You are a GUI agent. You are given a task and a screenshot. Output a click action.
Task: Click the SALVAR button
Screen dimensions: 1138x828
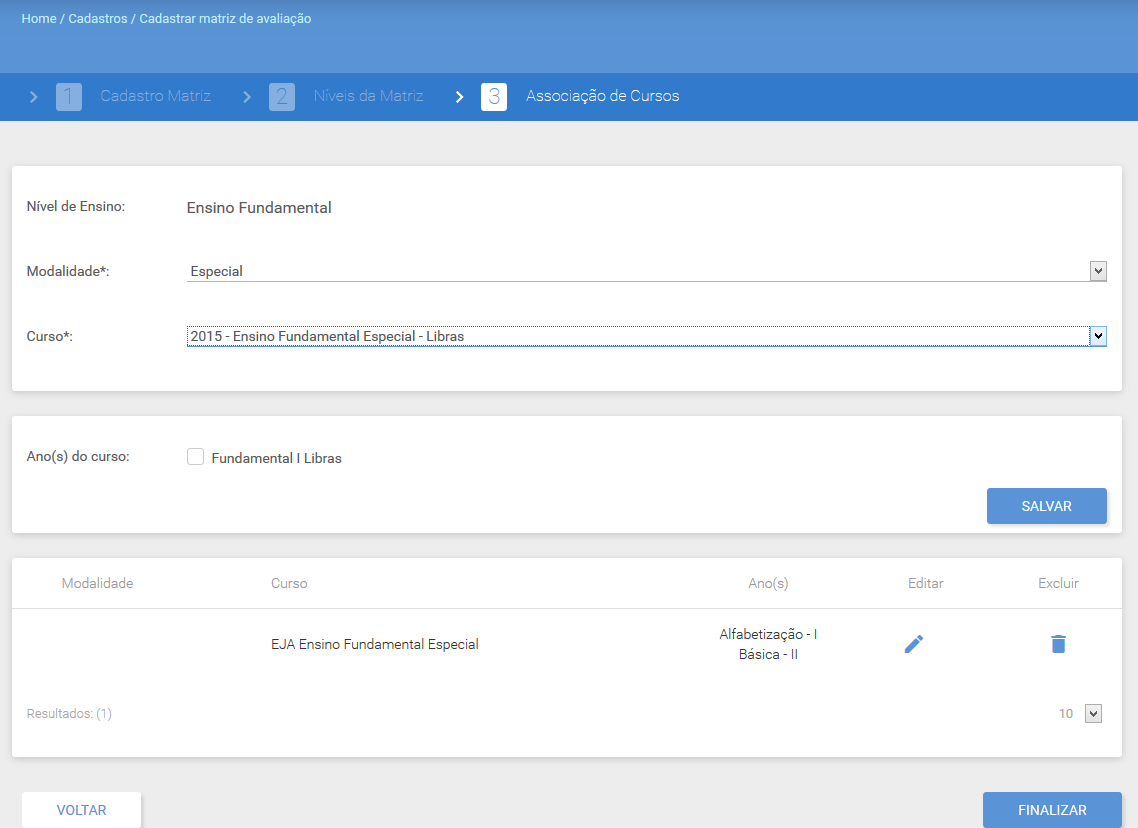[1047, 506]
